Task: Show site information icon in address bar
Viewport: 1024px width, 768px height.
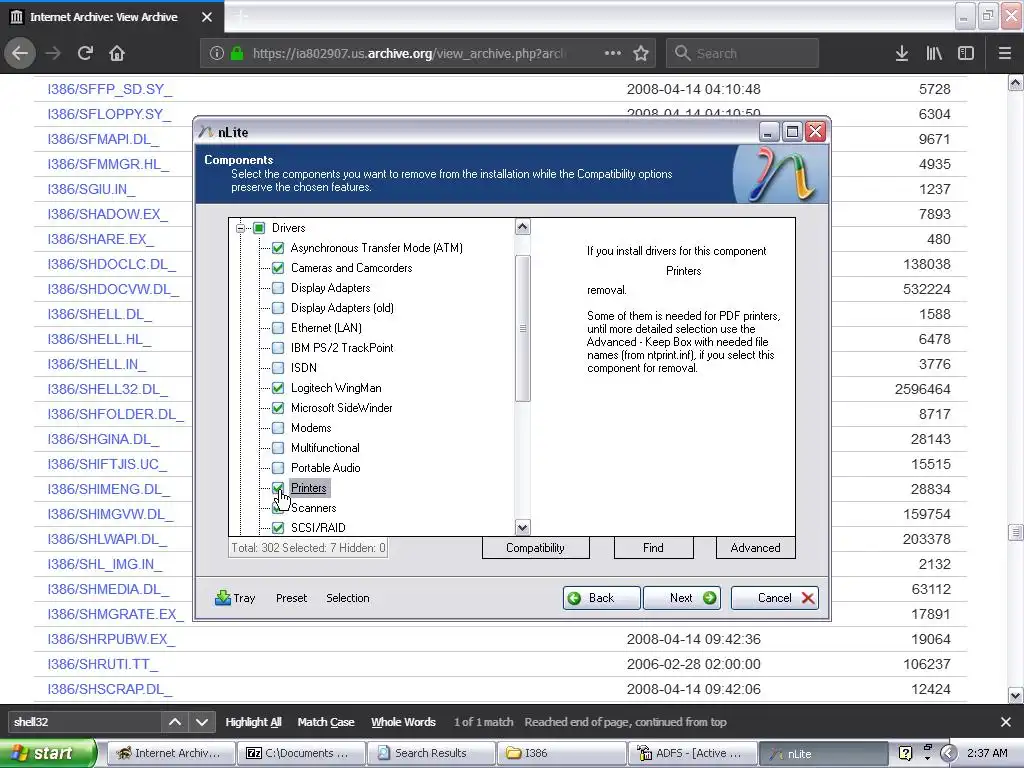Action: pos(217,54)
